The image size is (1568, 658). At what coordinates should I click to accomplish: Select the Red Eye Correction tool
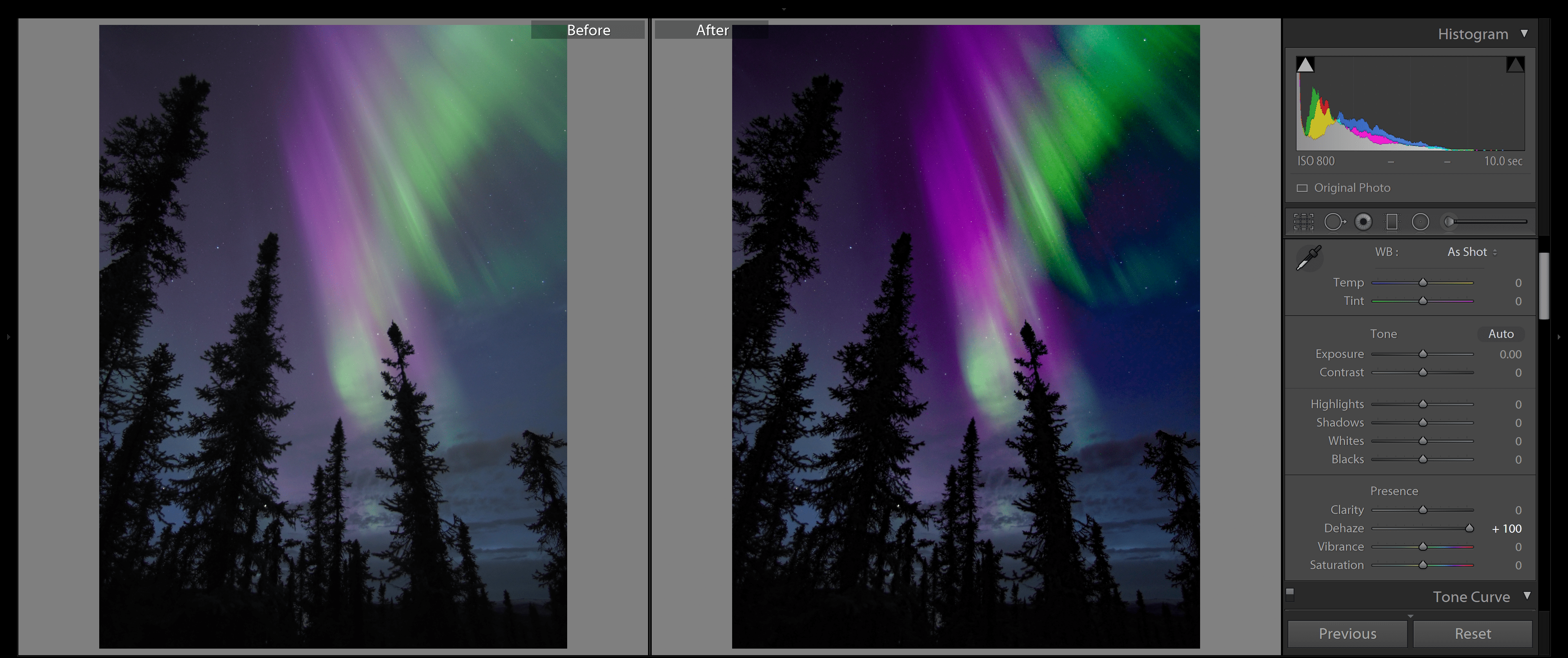(x=1363, y=221)
